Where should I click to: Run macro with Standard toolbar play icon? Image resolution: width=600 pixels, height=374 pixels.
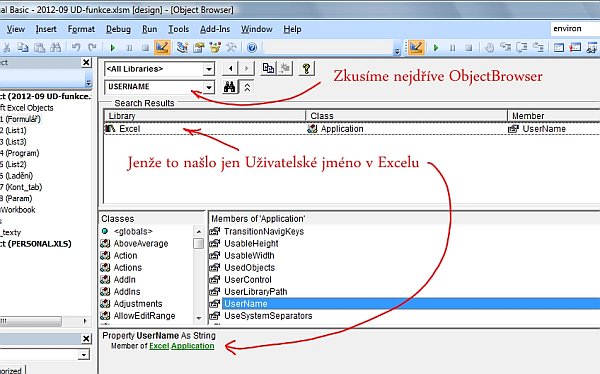click(112, 47)
